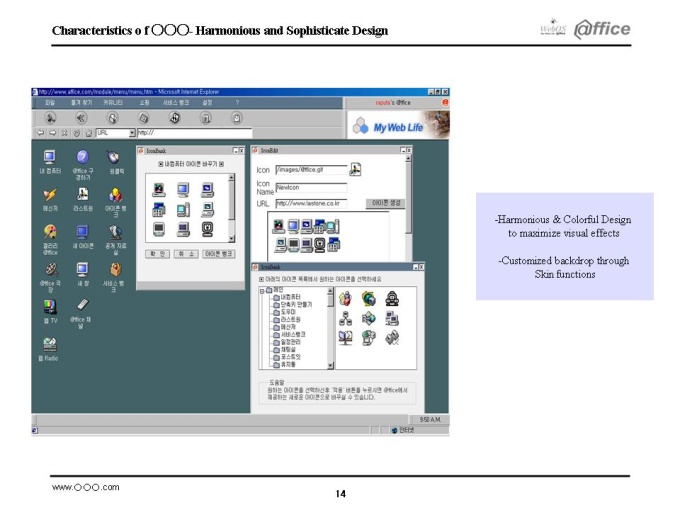This screenshot has height=510, width=680.
Task: Select the 내컴퓨터 folder in the tree
Action: click(x=287, y=297)
